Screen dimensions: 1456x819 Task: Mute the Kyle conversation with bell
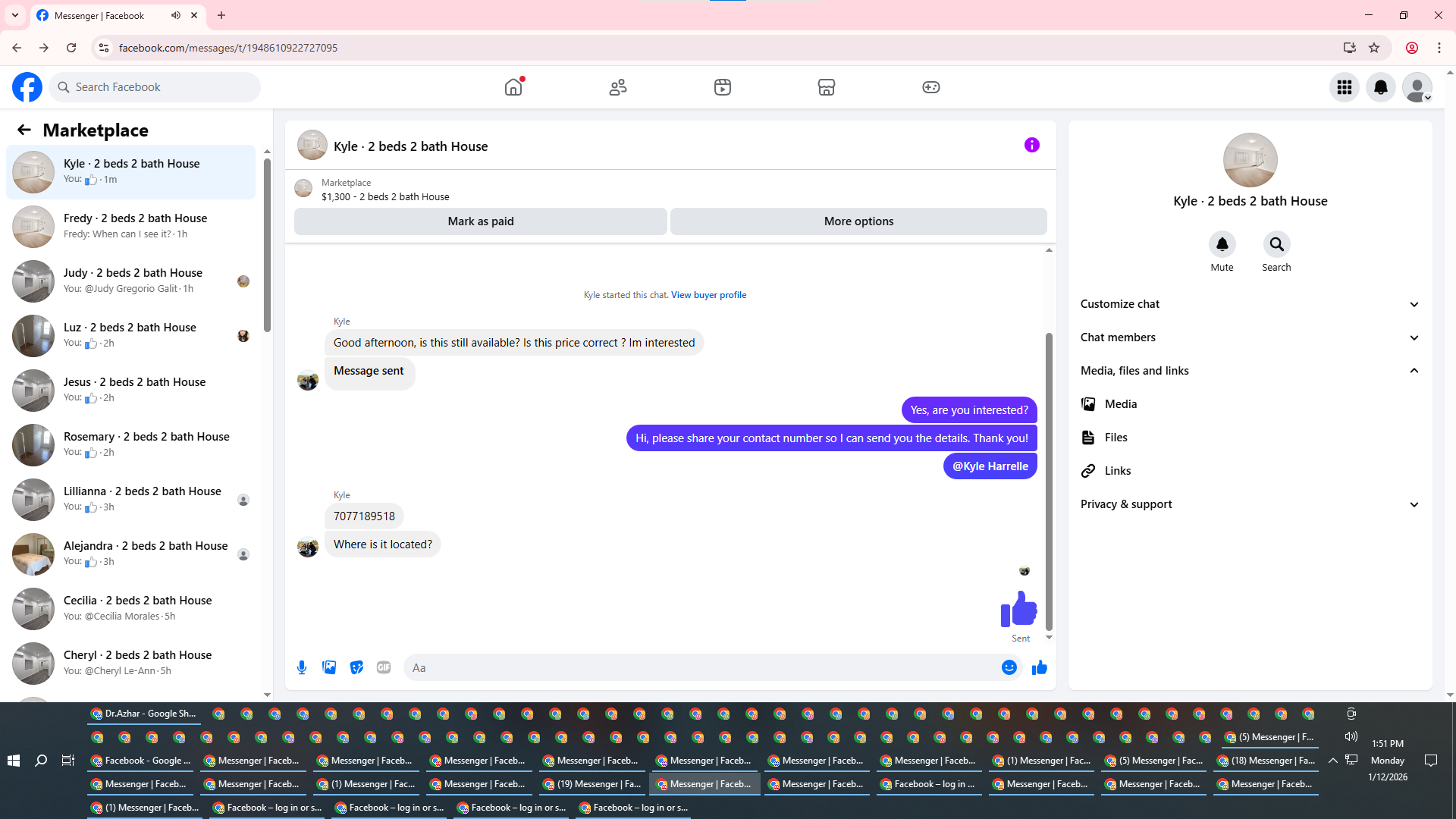pos(1222,244)
